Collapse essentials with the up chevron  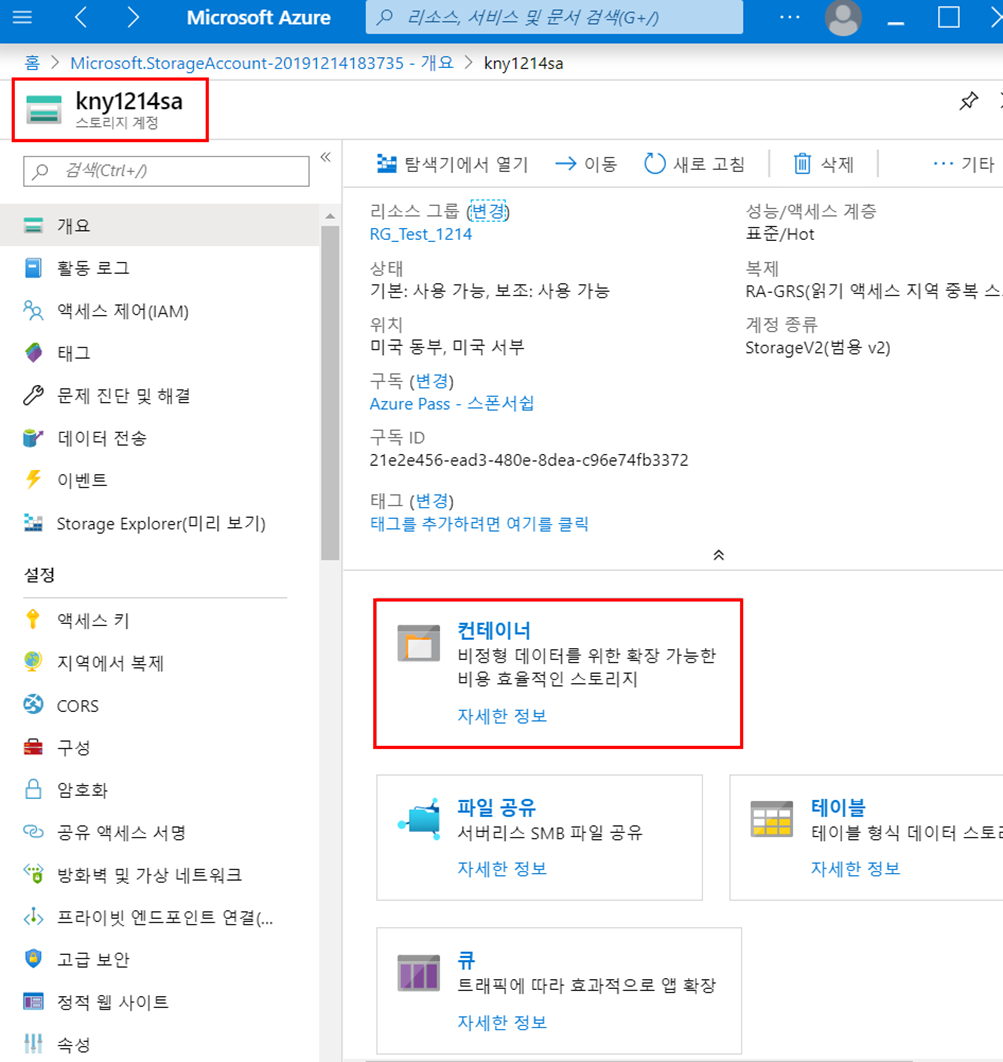pyautogui.click(x=719, y=555)
